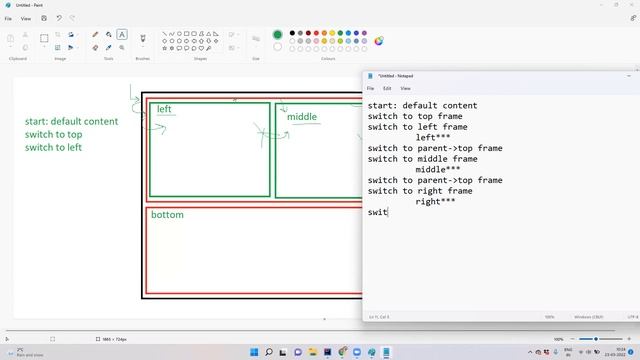The width and height of the screenshot is (640, 360).
Task: Open the Shape fill dropdown
Action: (x=234, y=48)
